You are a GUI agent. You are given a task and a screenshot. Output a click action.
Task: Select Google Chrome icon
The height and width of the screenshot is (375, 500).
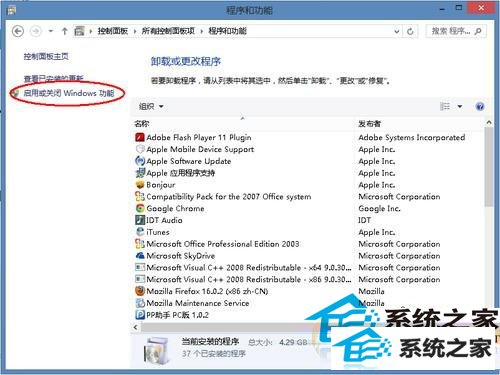coord(140,208)
